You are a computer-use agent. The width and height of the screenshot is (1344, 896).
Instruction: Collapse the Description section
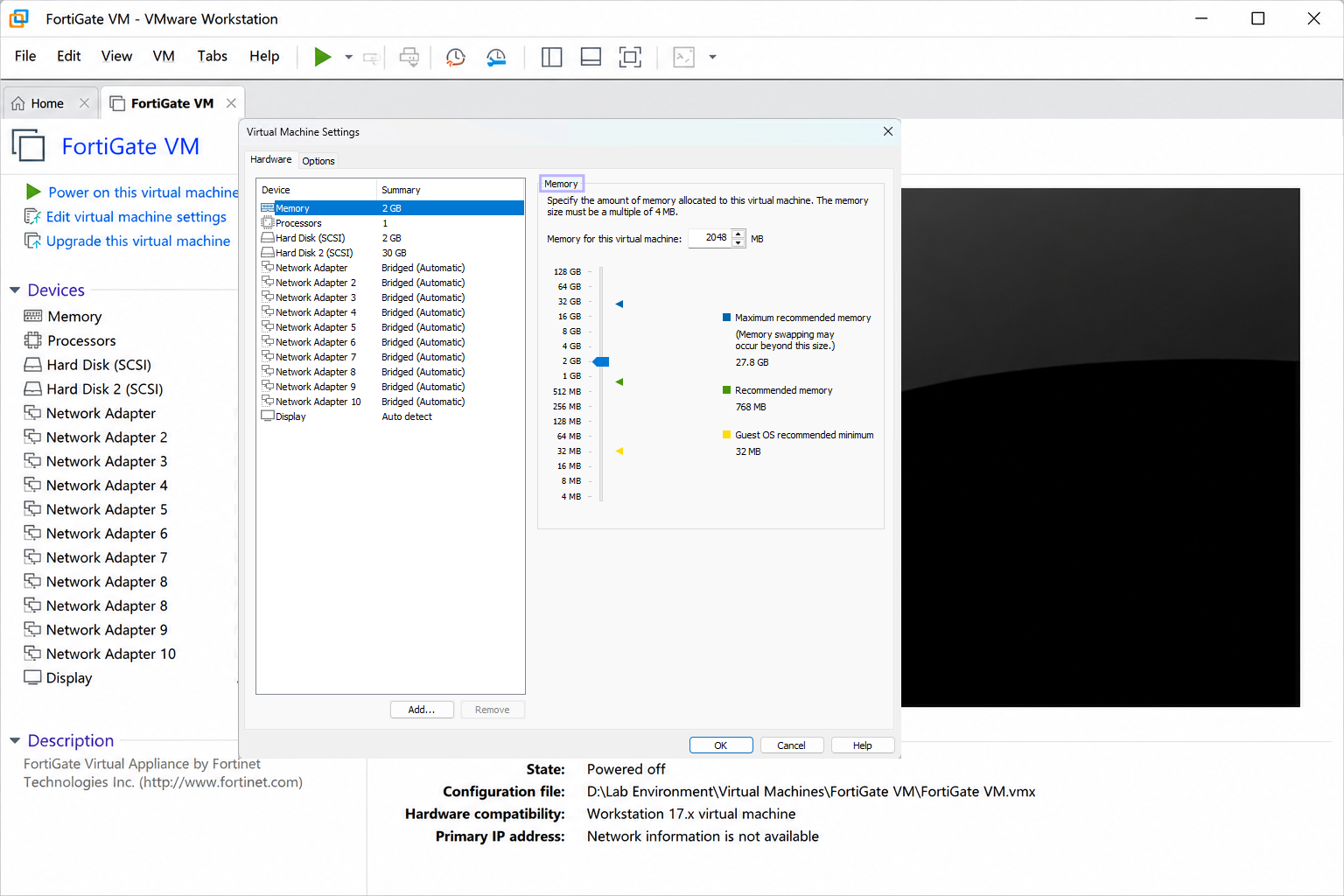(15, 741)
